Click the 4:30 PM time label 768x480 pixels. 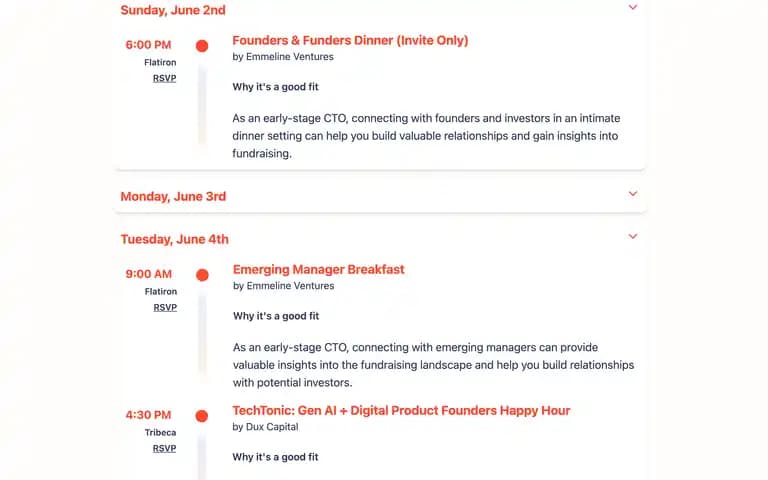[x=148, y=415]
